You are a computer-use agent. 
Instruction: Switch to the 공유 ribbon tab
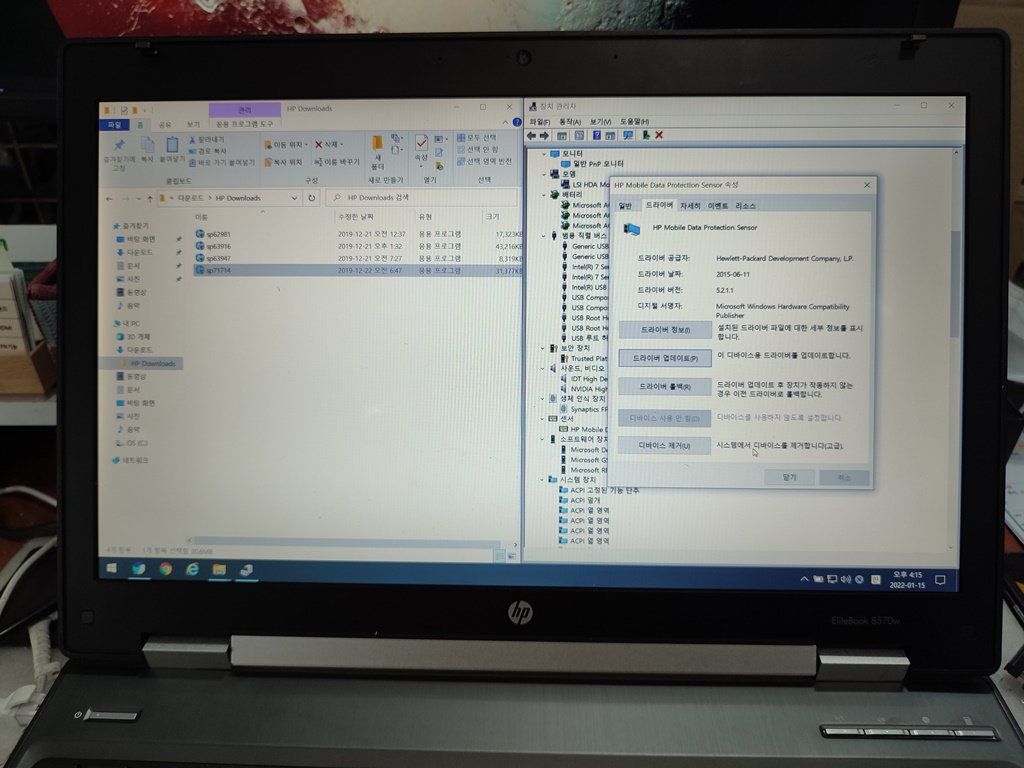(165, 124)
